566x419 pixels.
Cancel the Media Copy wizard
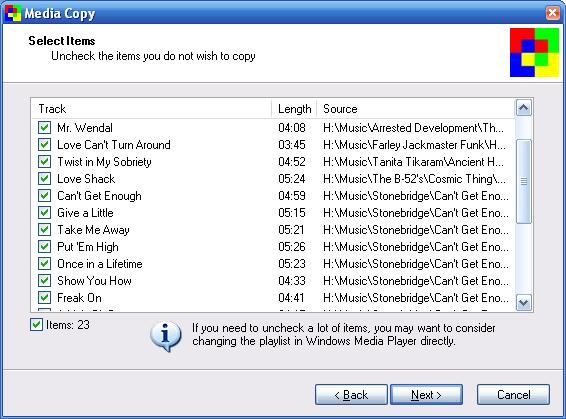click(513, 394)
